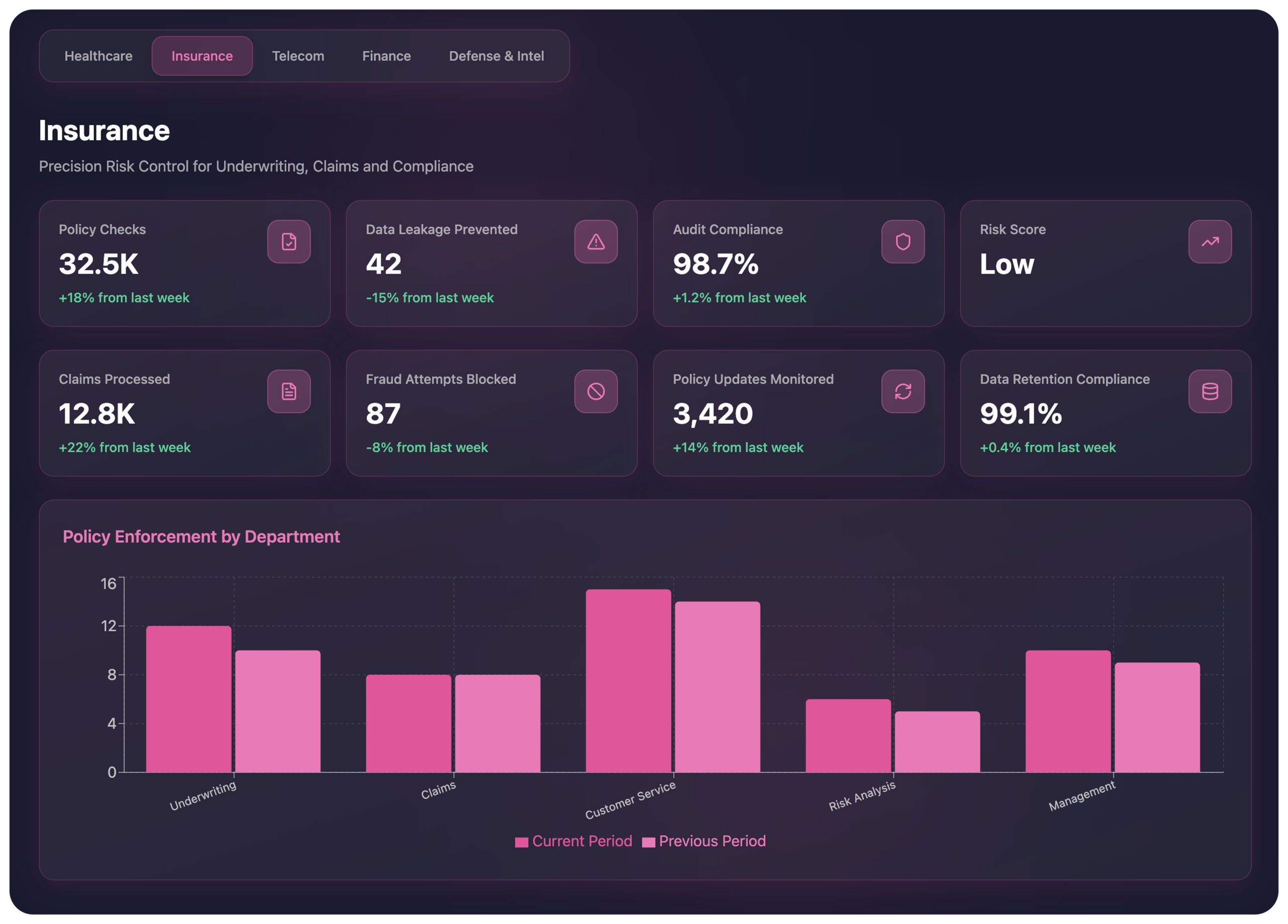Select the Insurance tab
Screen dimensions: 1288x924
202,56
